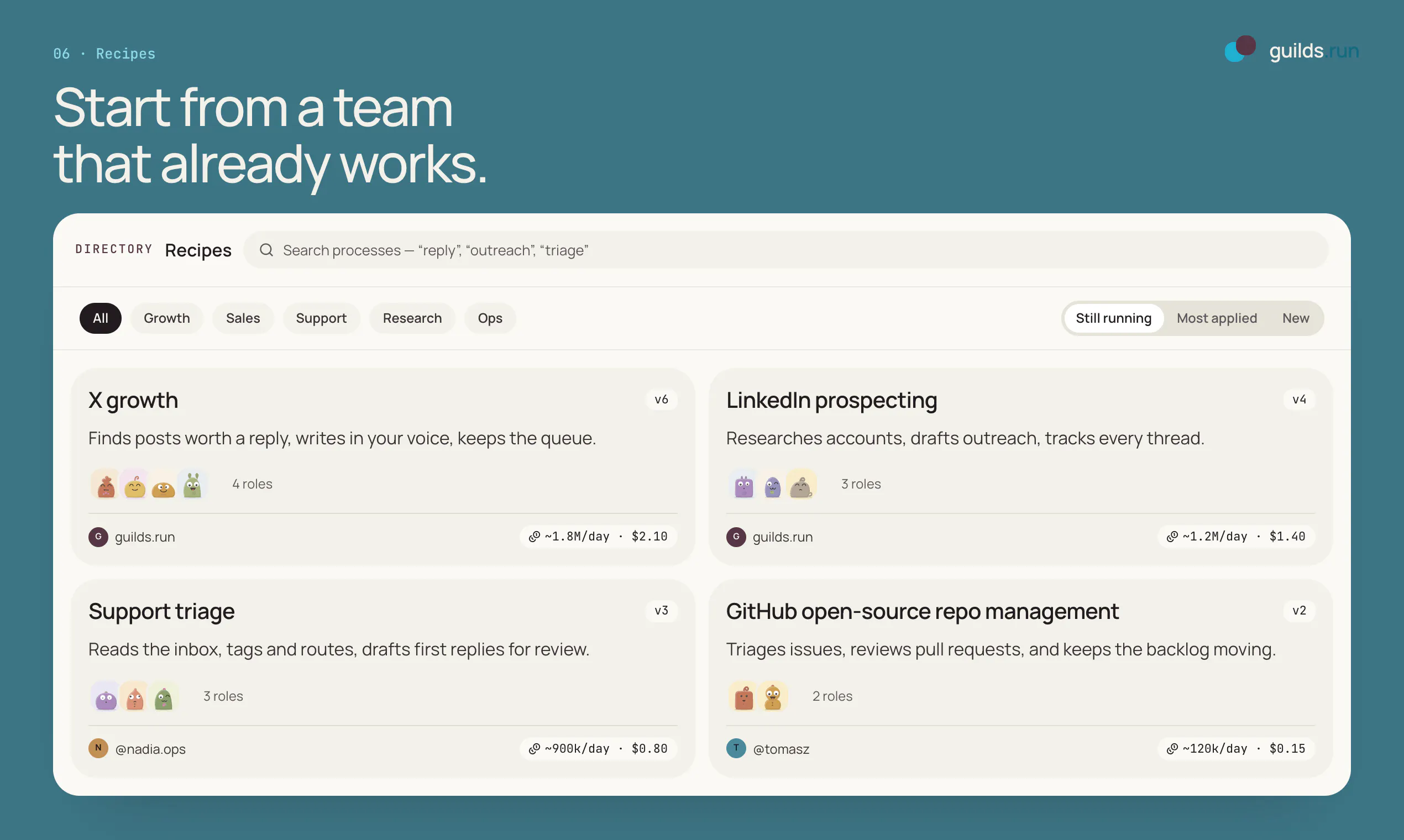The image size is (1404, 840).
Task: Click the red agent avatar in X growth
Action: point(105,484)
